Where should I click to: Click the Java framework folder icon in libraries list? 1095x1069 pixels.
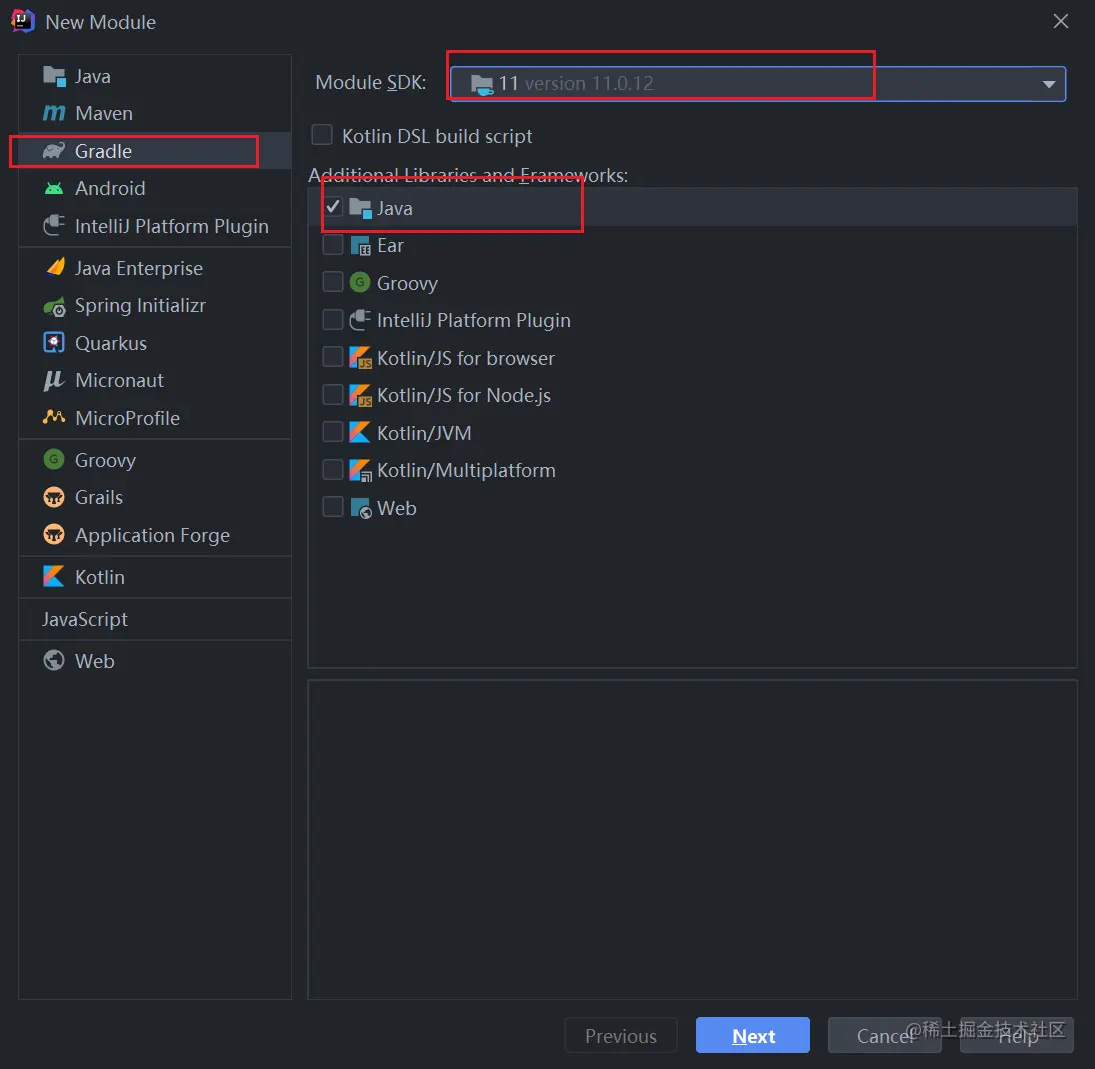coord(360,208)
